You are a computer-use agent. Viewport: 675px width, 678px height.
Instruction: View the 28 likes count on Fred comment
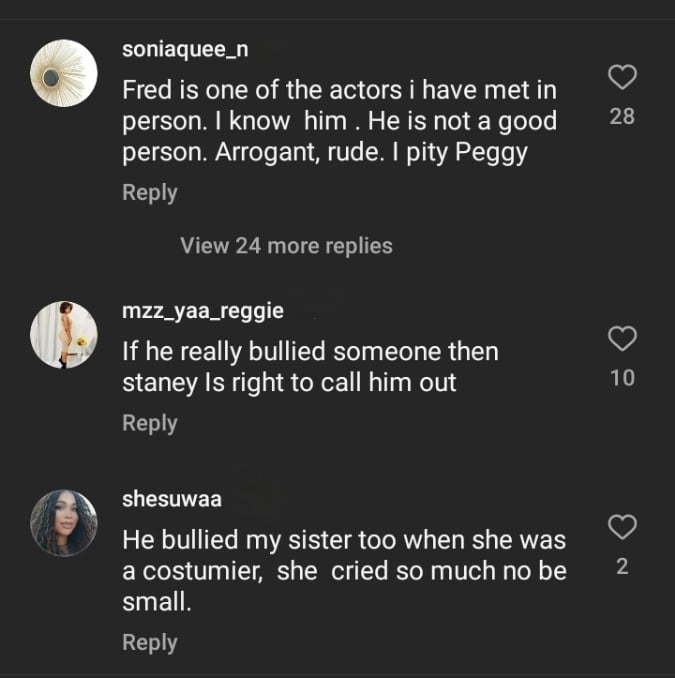(622, 116)
